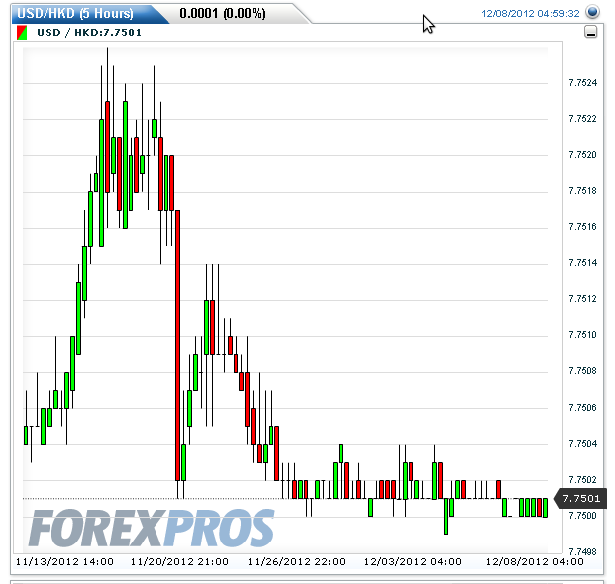Click the 7.7506 price axis label
Screen dimensions: 615x584
(582, 408)
